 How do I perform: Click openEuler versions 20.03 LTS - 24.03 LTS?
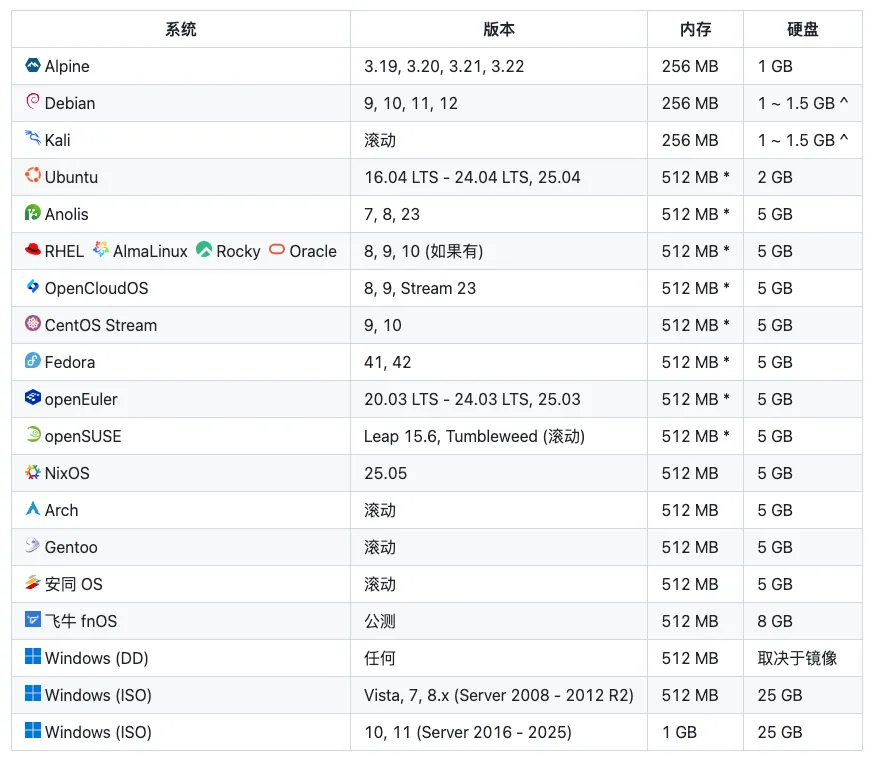pos(472,400)
